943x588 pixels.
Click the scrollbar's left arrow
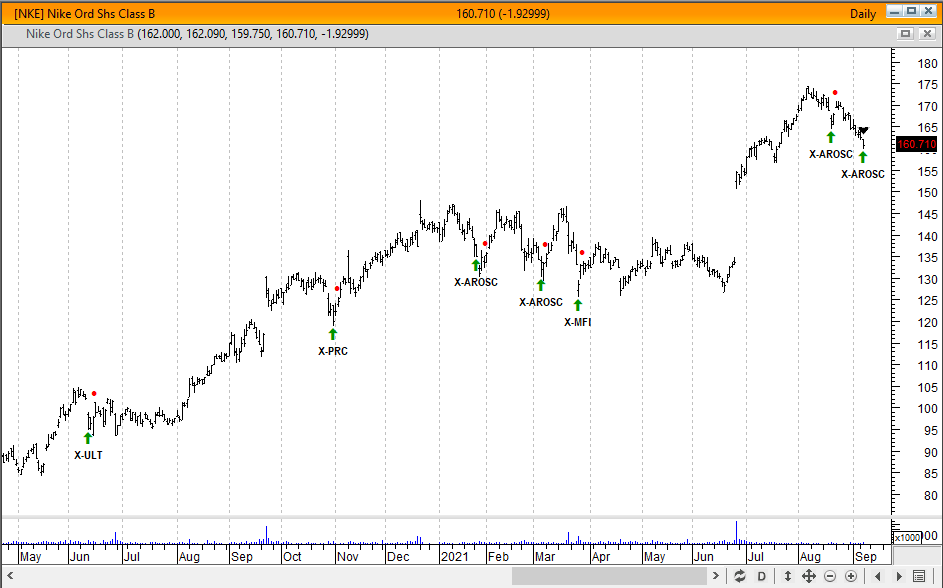(10, 576)
